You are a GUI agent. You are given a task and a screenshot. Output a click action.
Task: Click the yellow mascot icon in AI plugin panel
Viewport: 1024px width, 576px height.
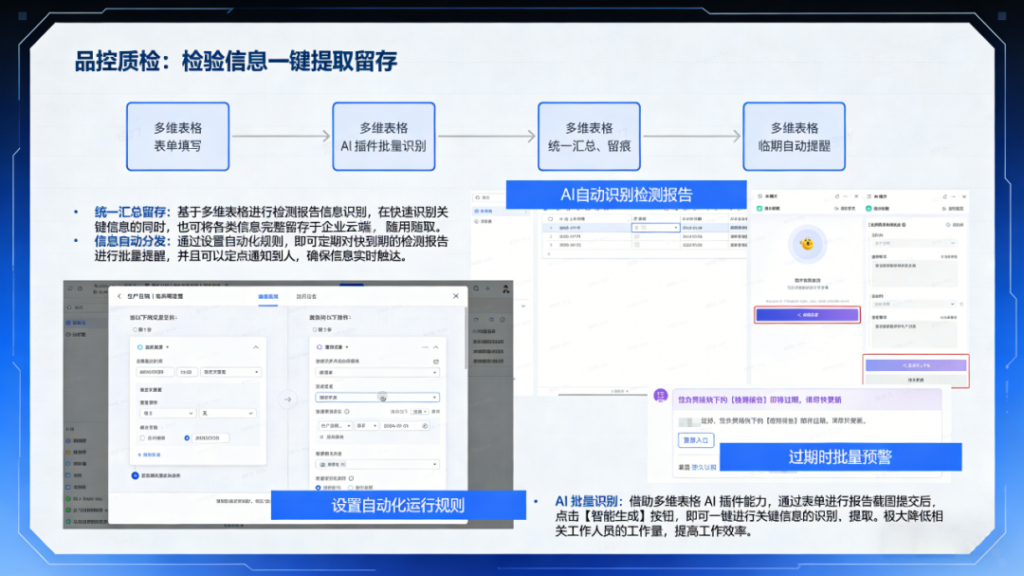pyautogui.click(x=806, y=244)
